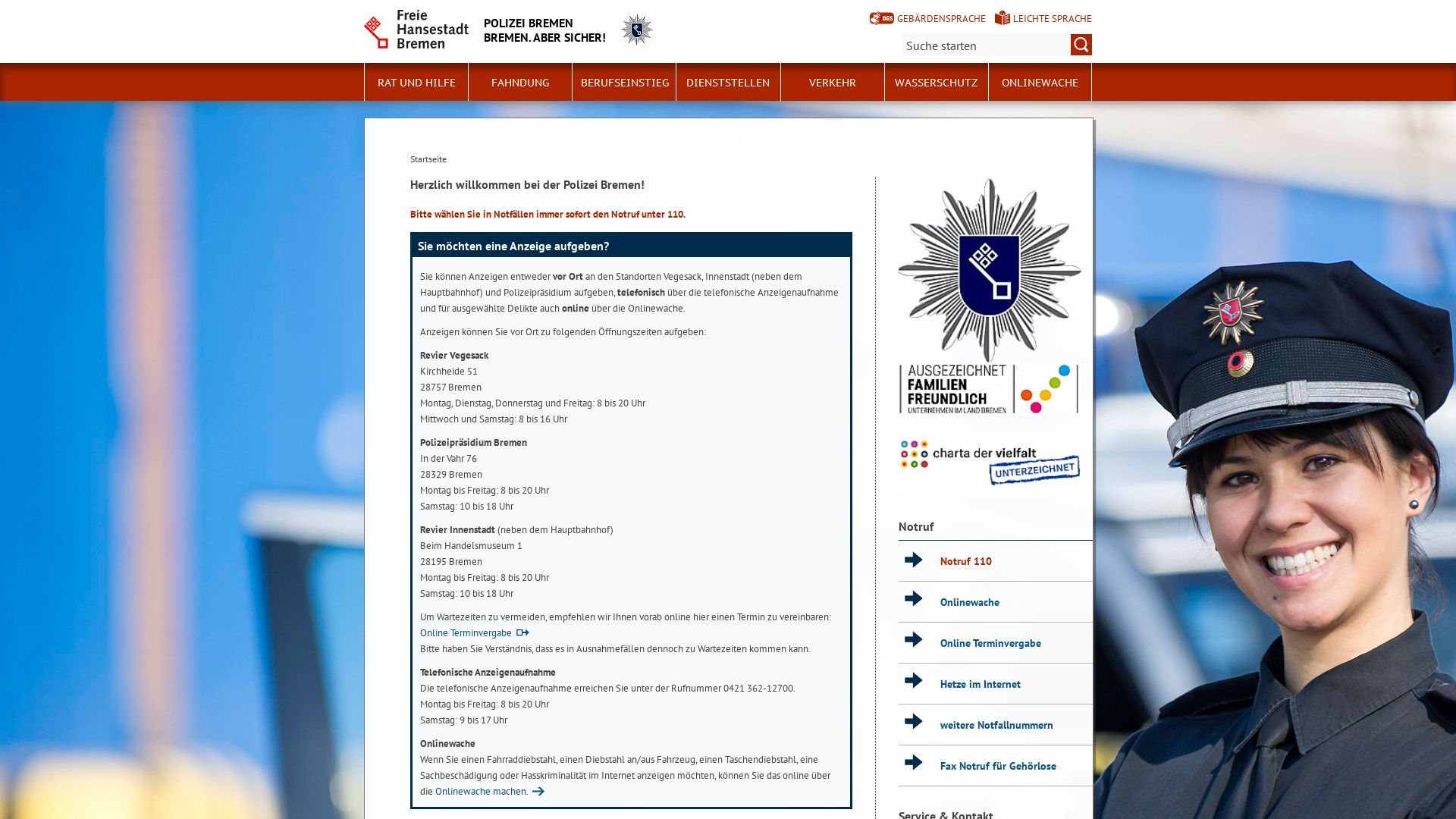Open the Hetze im Internet link
Viewport: 1456px width, 819px height.
pyautogui.click(x=980, y=684)
